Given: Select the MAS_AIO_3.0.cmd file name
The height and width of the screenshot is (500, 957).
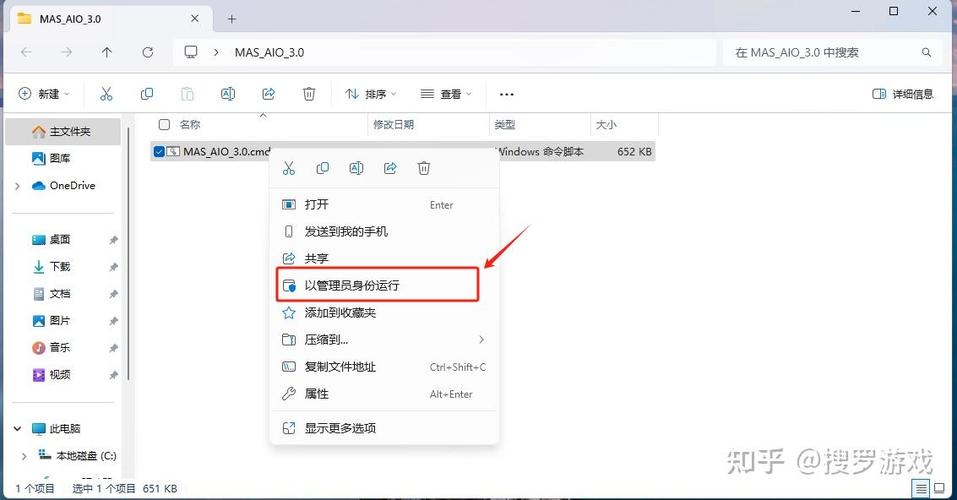Looking at the screenshot, I should (226, 151).
